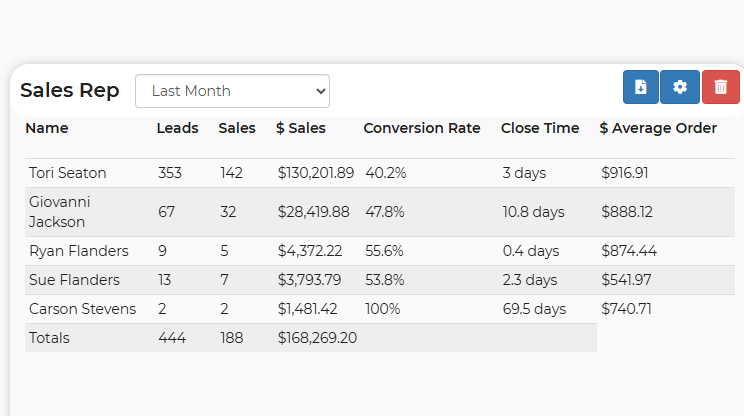Image resolution: width=744 pixels, height=416 pixels.
Task: Click the $4,372.22 sales amount
Action: pos(310,250)
